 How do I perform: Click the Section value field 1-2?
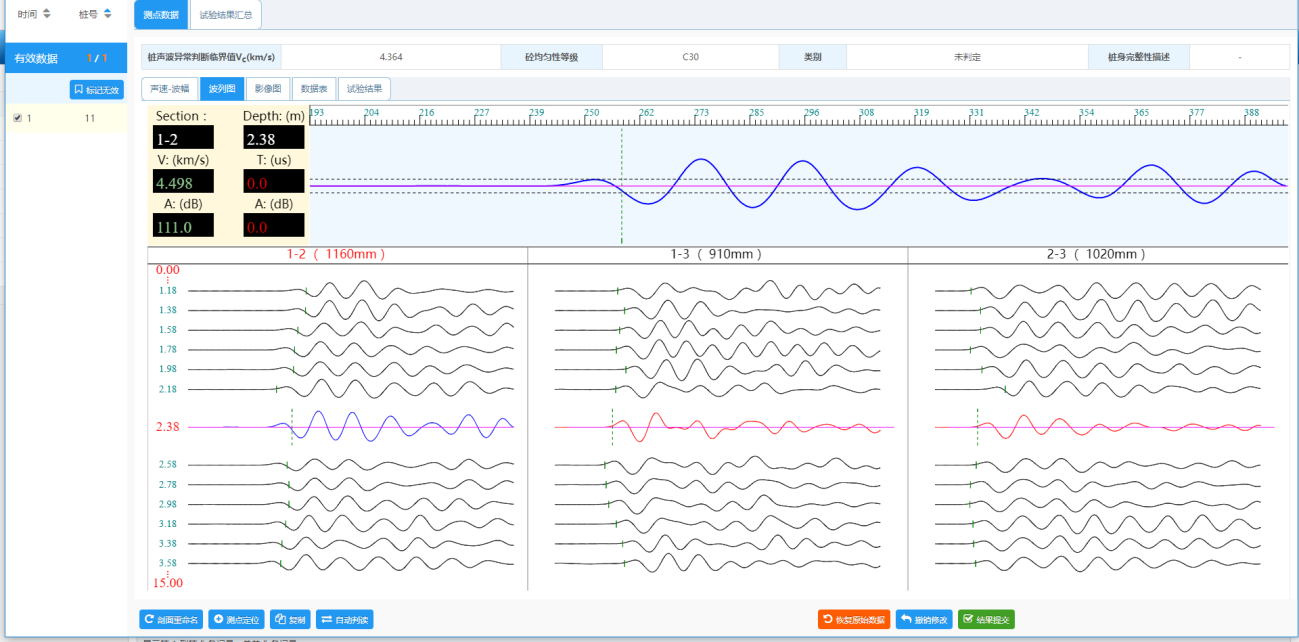click(x=183, y=138)
